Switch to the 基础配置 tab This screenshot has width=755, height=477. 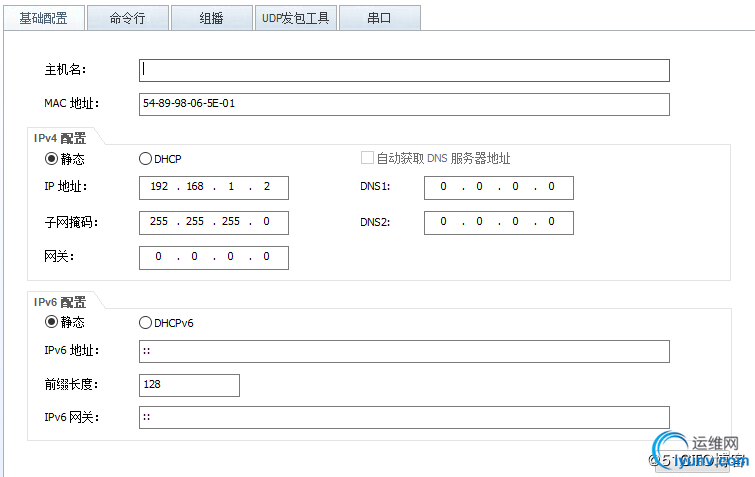coord(44,18)
